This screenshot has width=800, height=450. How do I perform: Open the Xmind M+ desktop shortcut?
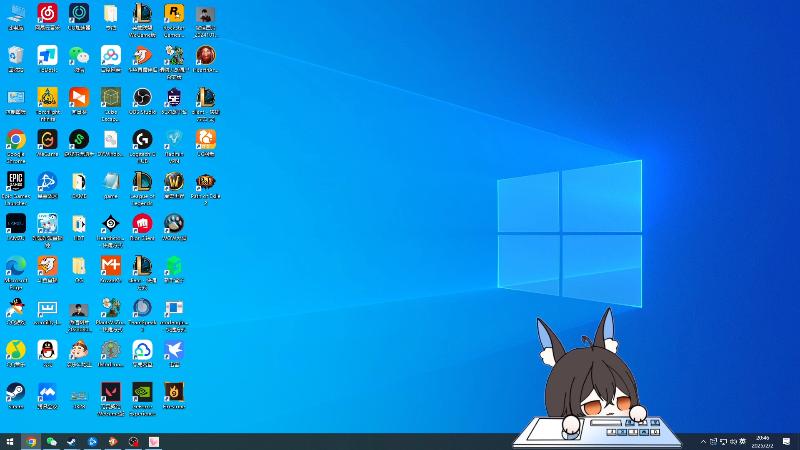[111, 267]
